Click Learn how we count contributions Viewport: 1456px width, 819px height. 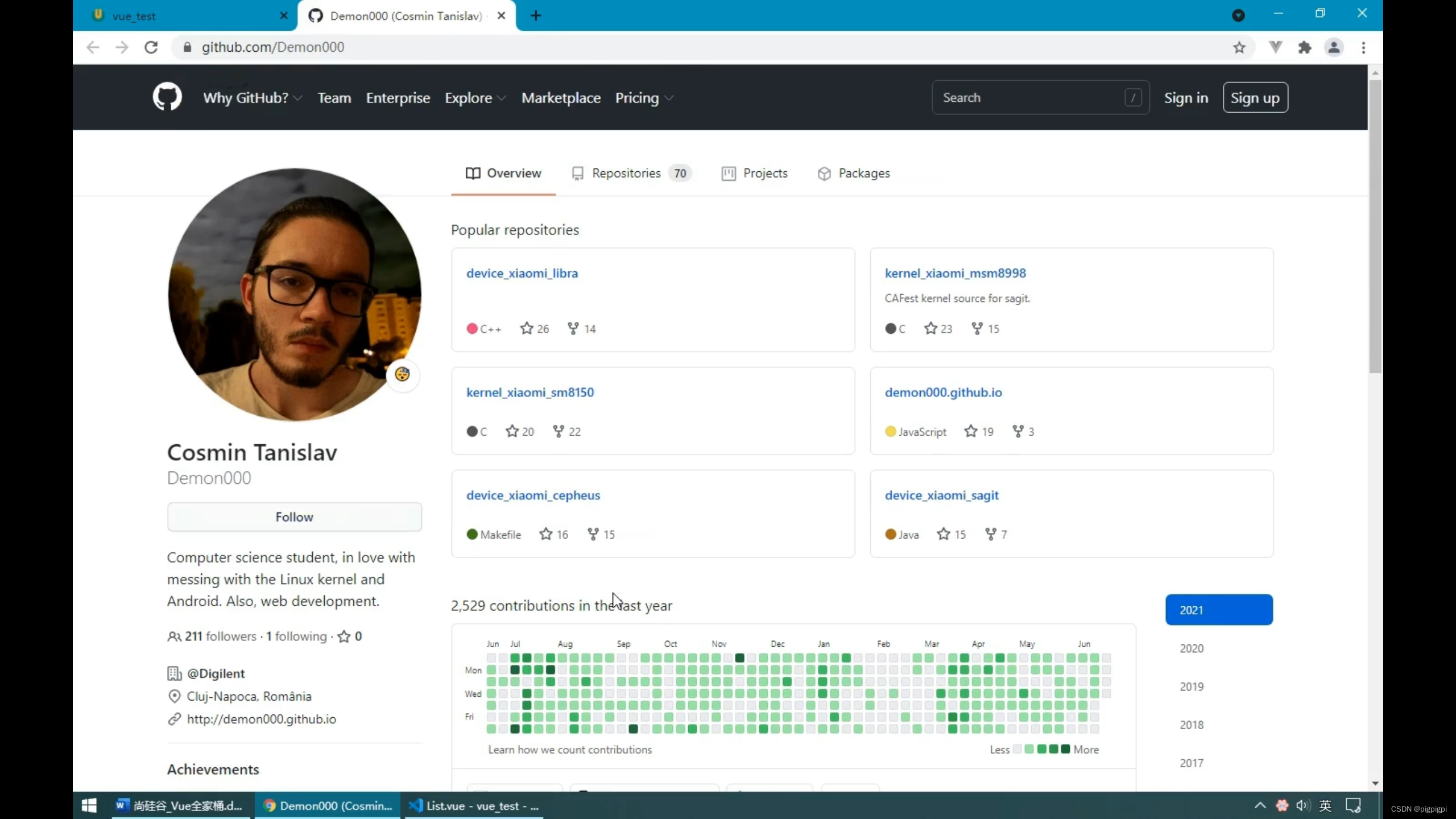(570, 750)
